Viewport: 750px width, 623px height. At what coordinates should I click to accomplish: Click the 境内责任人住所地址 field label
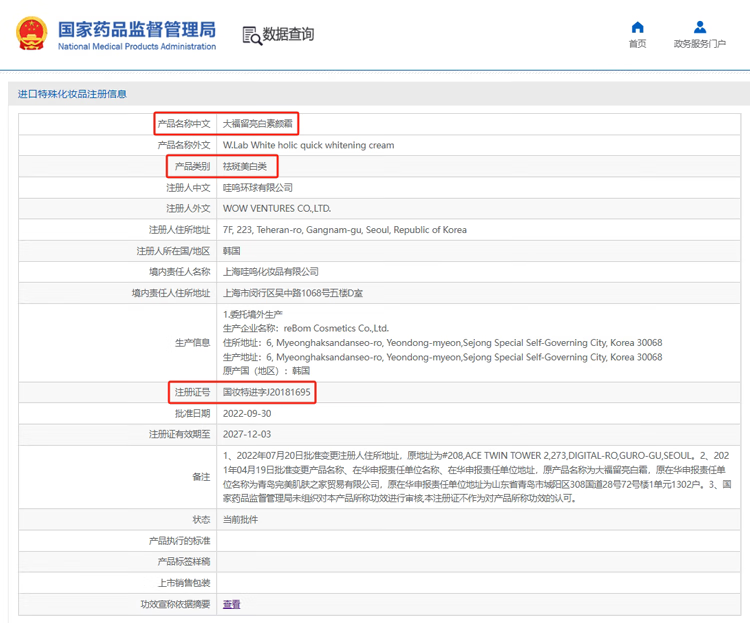[171, 293]
